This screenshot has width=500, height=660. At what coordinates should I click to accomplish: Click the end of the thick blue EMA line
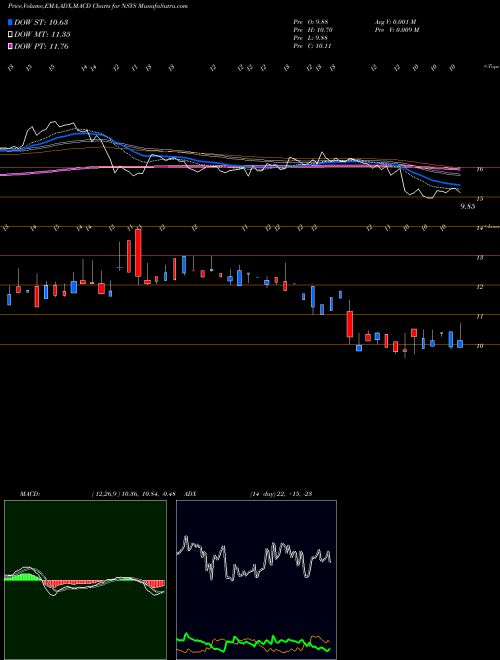(x=459, y=185)
